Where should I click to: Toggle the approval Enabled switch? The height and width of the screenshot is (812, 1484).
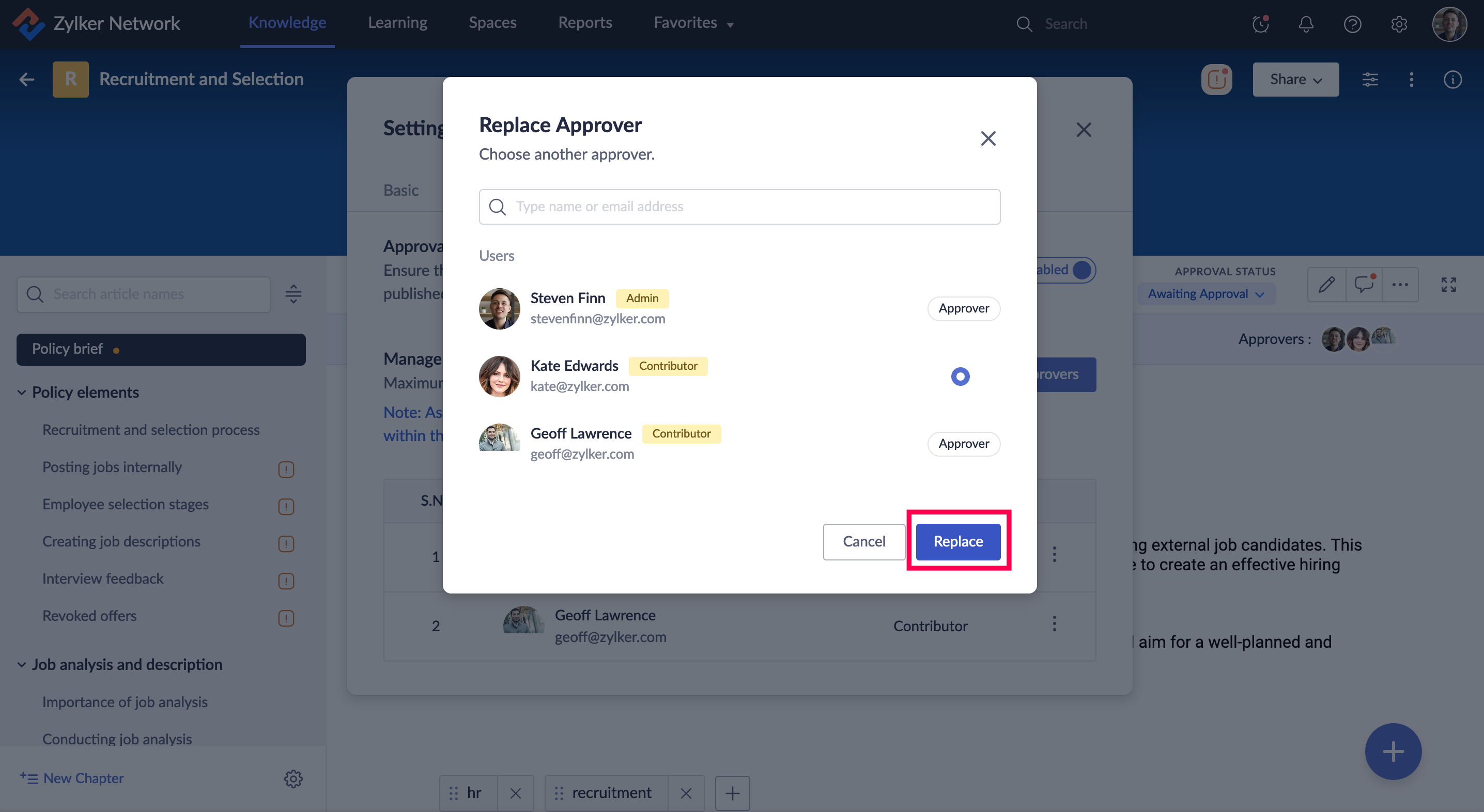click(x=1081, y=270)
